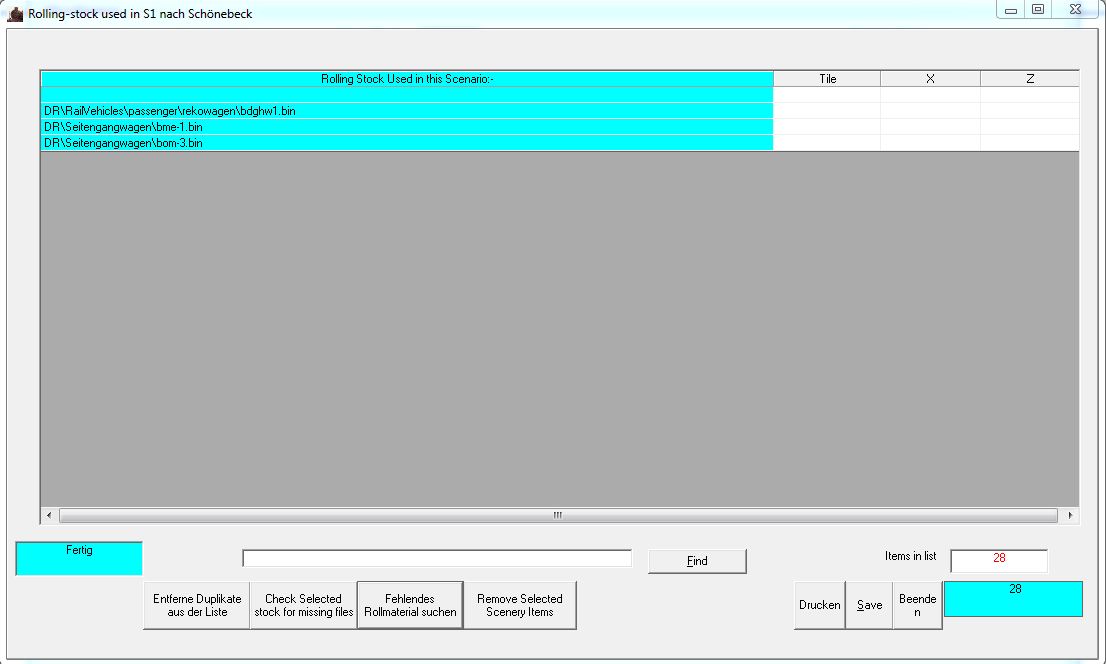Click the Find button
Screen dimensions: 1106x664
697,561
